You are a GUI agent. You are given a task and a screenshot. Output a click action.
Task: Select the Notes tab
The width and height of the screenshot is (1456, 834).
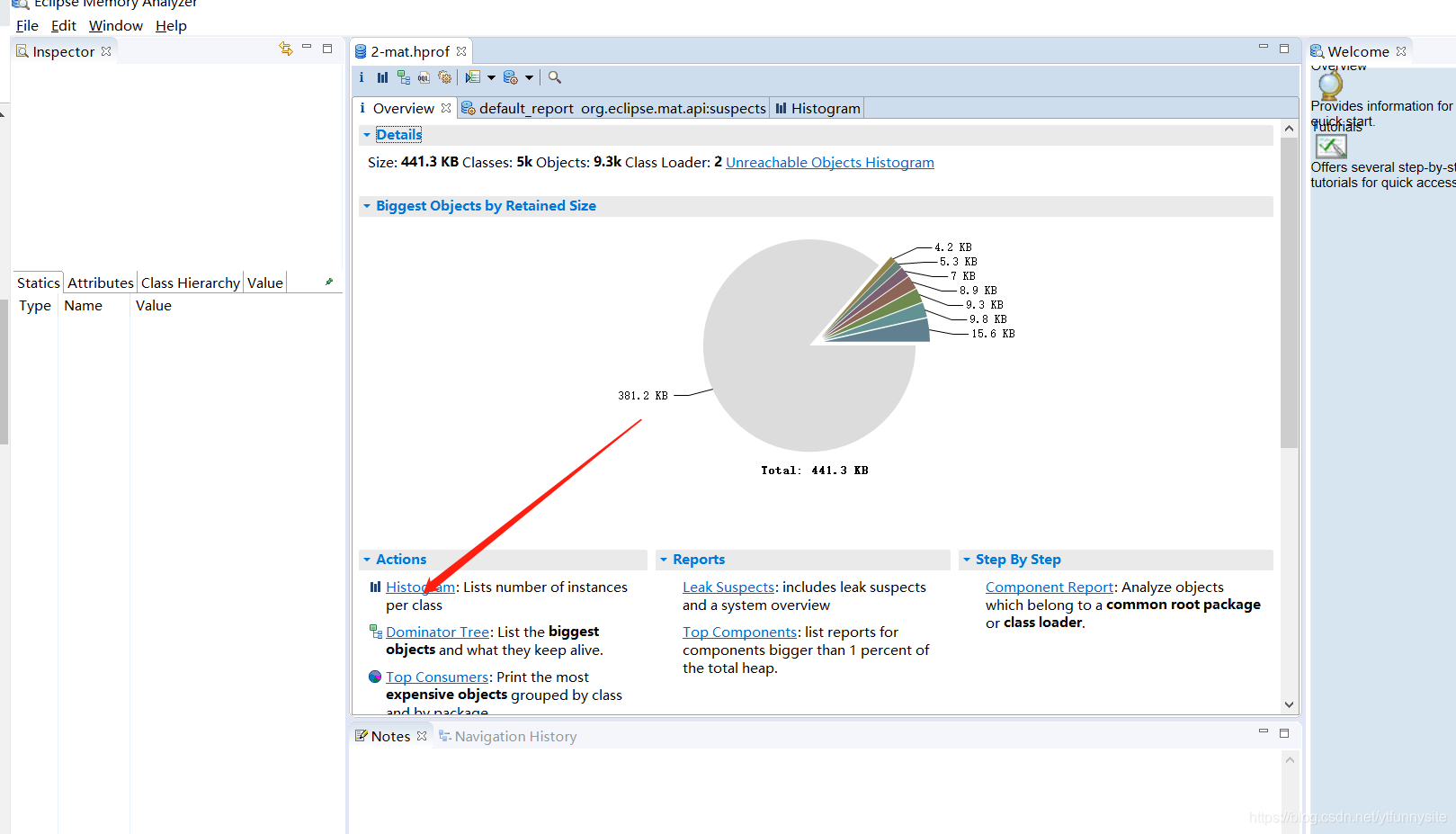pyautogui.click(x=390, y=736)
